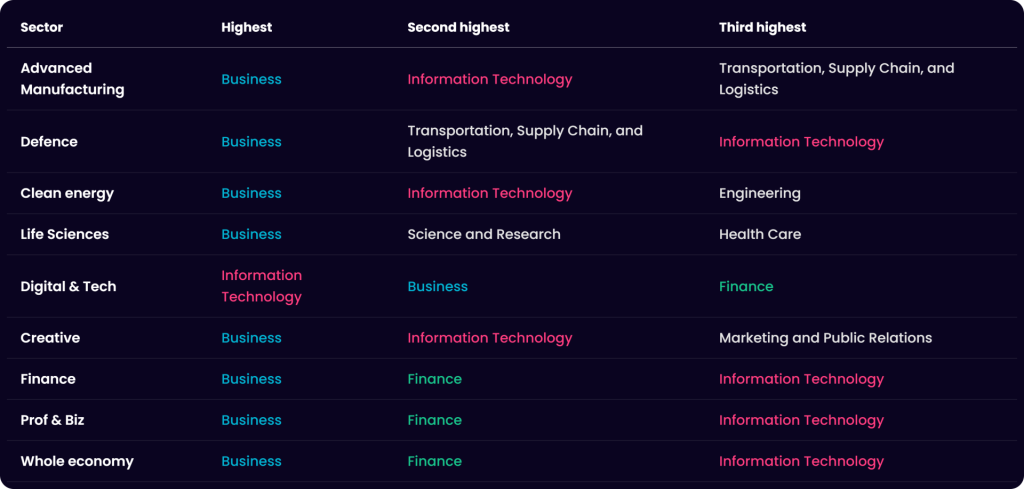Select Marketing and Public Relations cell

[825, 338]
